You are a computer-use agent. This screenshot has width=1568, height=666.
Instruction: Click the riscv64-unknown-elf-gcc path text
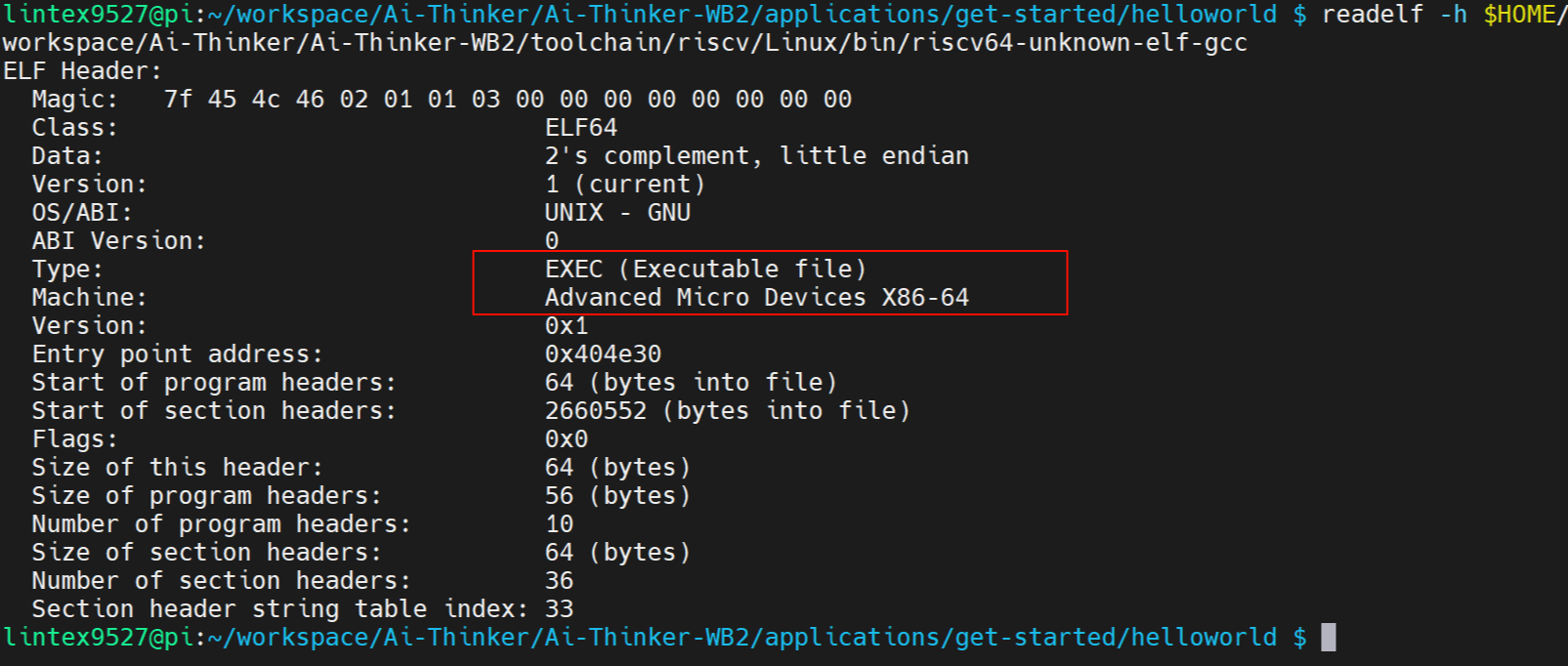coord(1080,43)
